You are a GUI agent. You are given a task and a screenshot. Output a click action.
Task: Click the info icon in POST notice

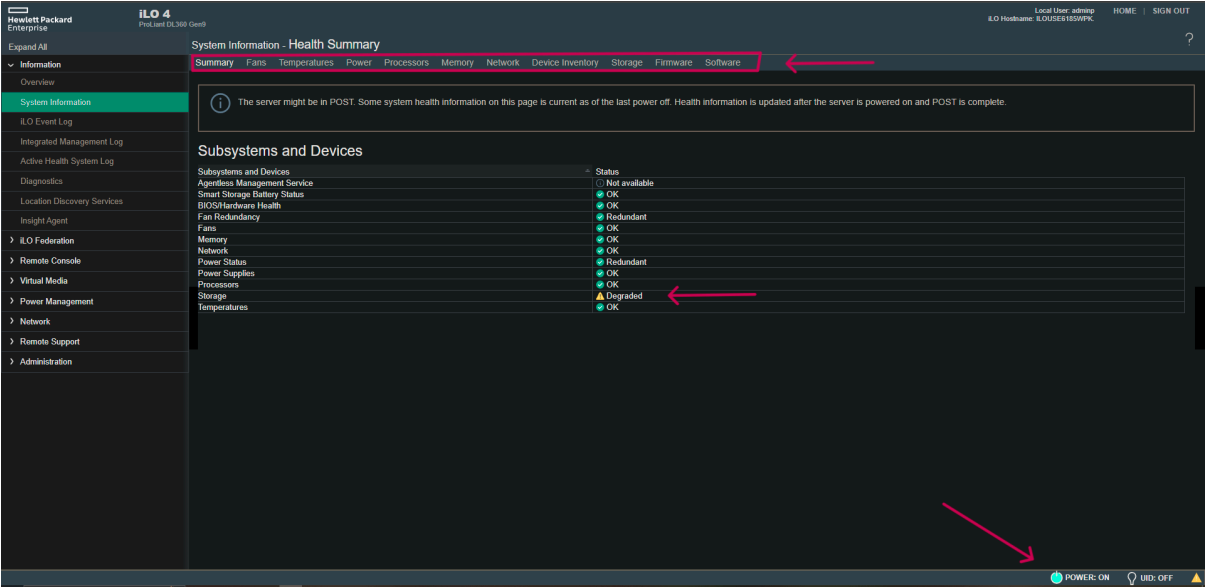point(220,103)
